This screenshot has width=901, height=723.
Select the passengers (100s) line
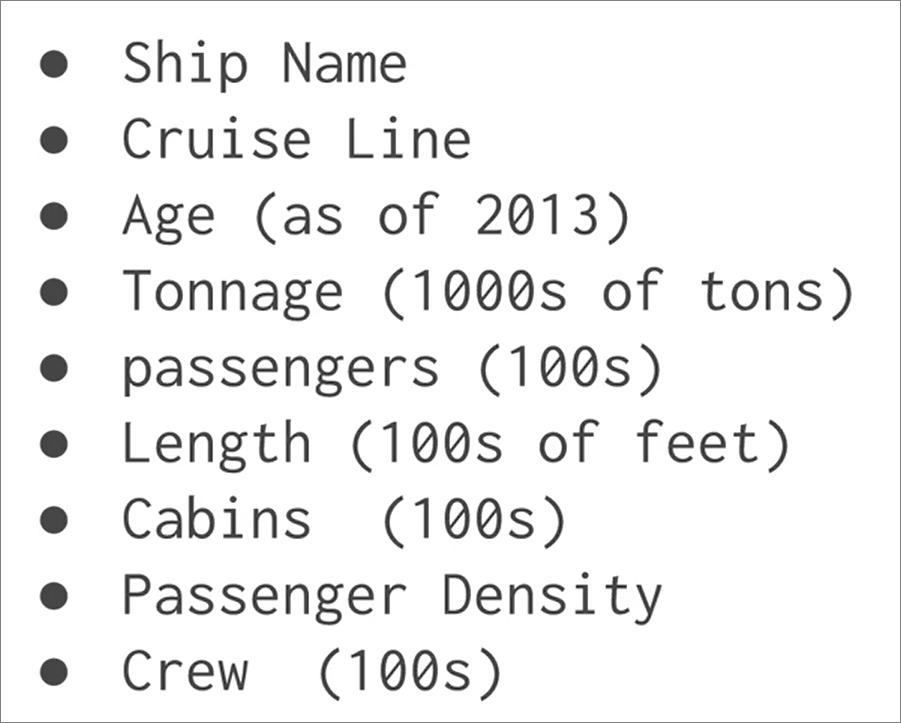click(x=393, y=370)
